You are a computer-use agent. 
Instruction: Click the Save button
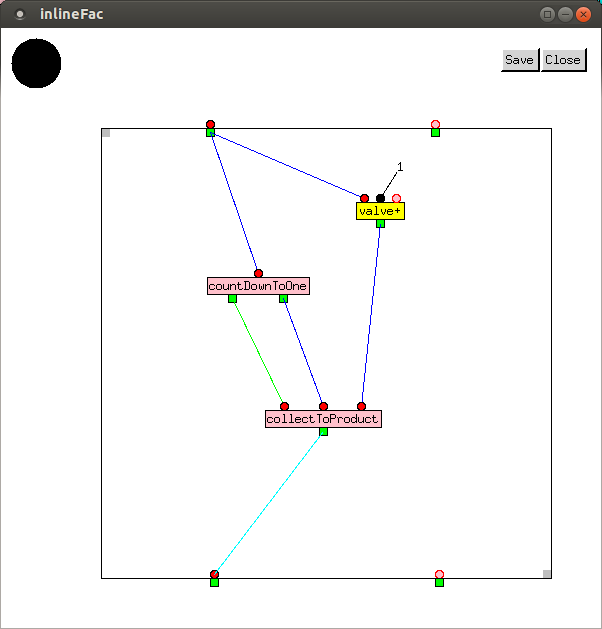point(519,60)
